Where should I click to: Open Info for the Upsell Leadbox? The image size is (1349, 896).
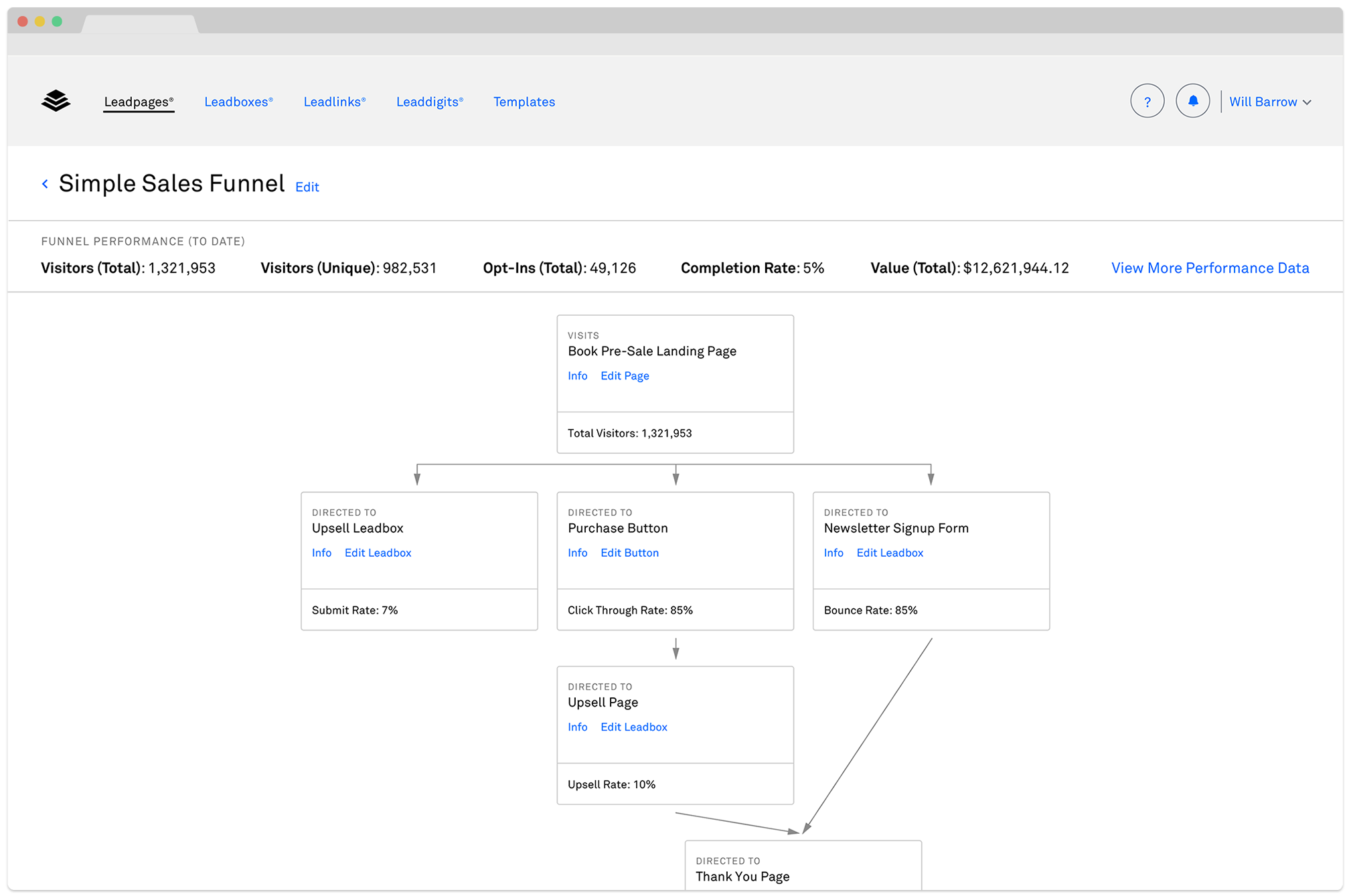321,552
